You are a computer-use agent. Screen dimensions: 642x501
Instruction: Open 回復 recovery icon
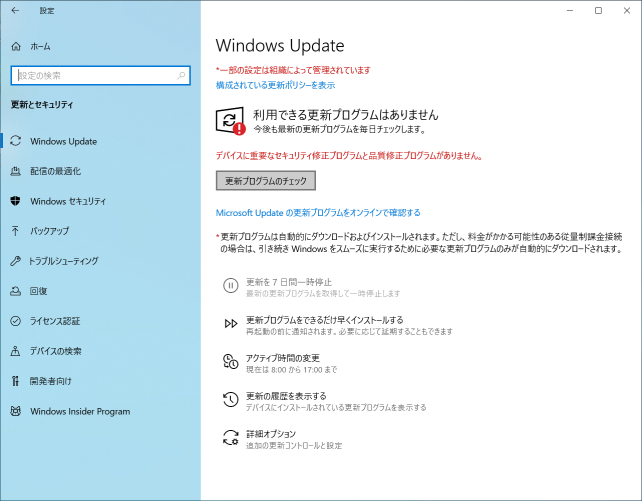pyautogui.click(x=16, y=291)
